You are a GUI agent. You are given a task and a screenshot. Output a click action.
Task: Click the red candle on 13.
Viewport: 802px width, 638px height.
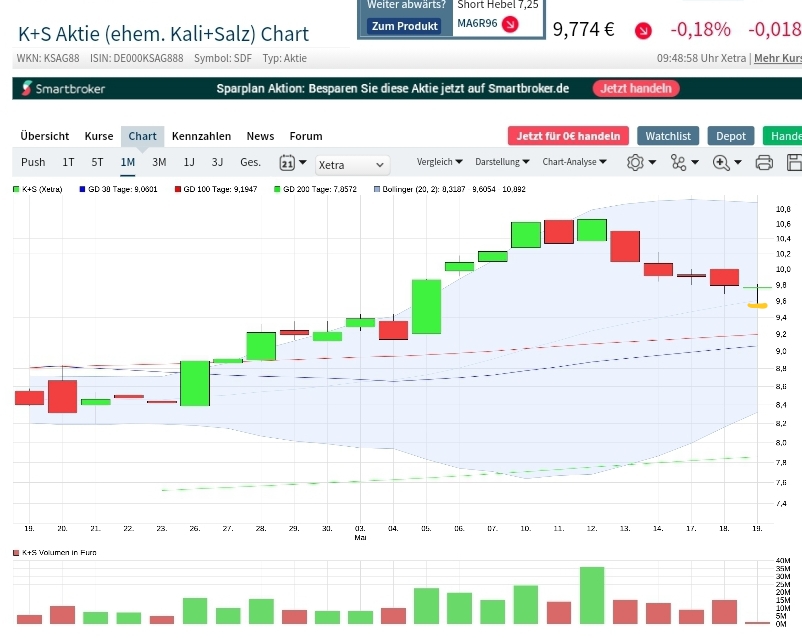tap(625, 247)
